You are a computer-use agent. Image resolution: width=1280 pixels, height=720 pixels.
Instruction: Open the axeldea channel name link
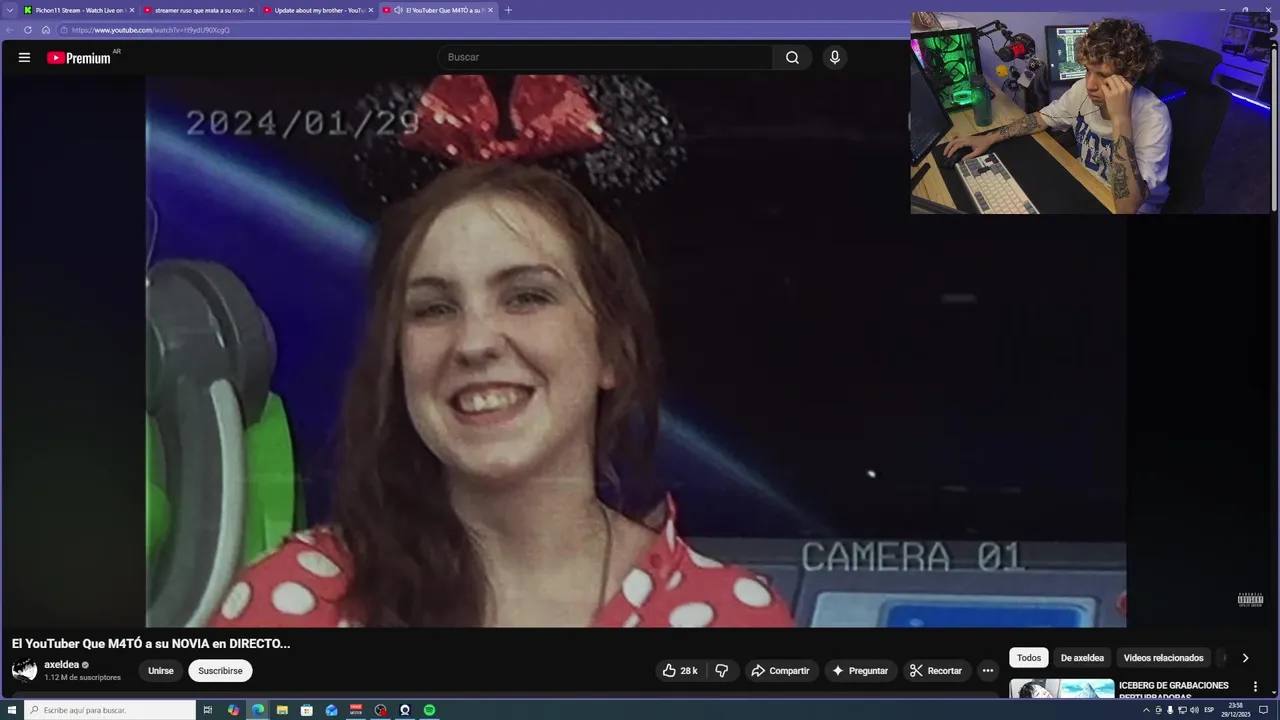(x=61, y=665)
